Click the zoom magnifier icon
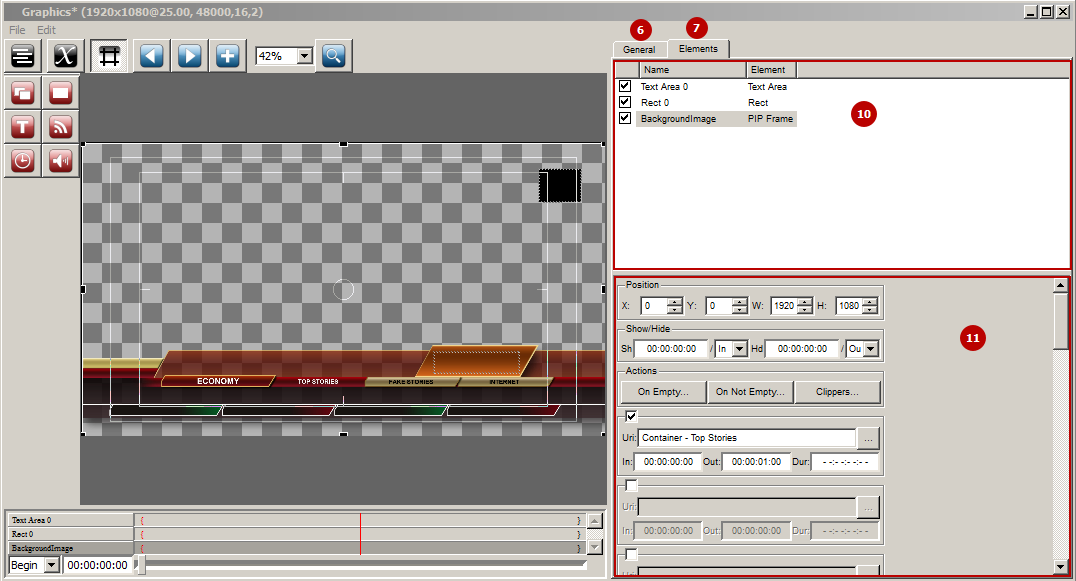This screenshot has width=1076, height=581. [334, 56]
